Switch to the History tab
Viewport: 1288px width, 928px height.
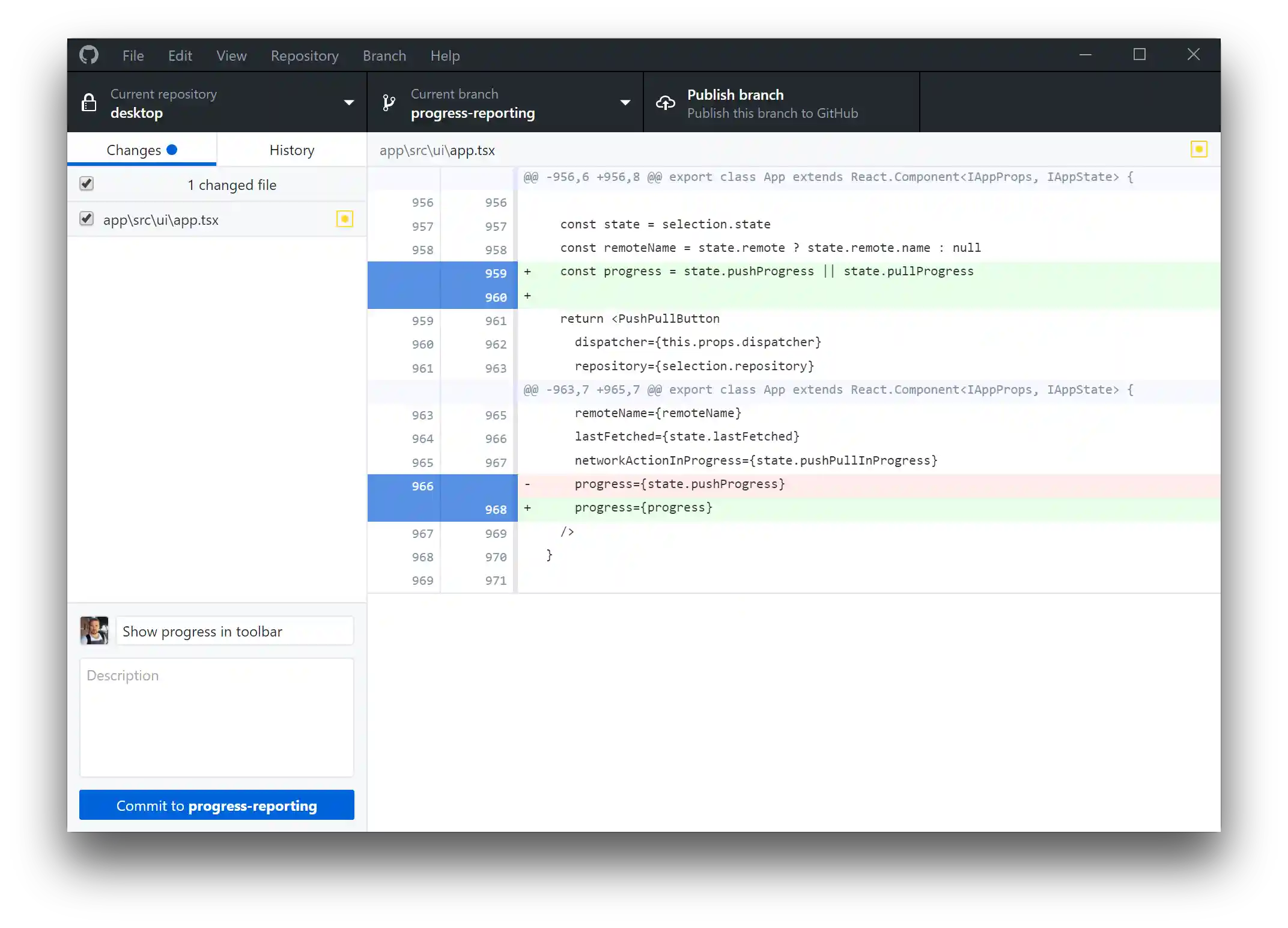pyautogui.click(x=291, y=150)
